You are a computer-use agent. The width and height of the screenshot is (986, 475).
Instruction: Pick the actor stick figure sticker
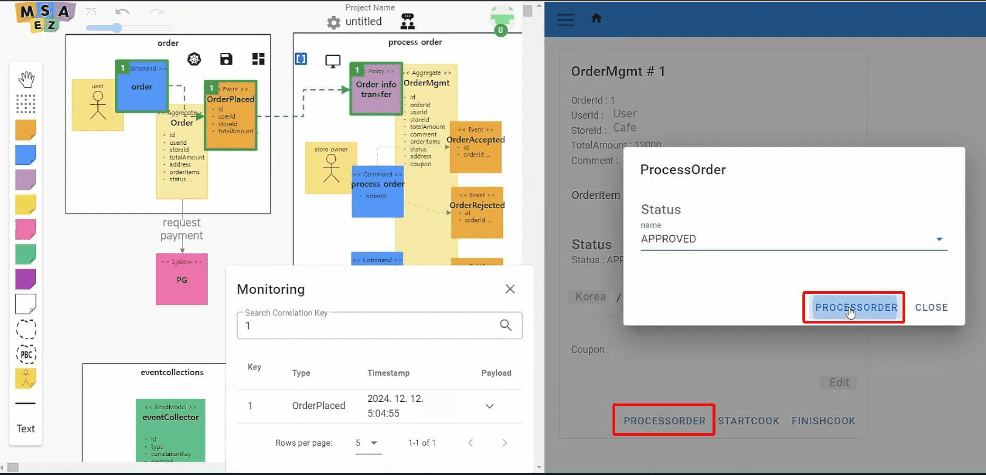pos(26,378)
